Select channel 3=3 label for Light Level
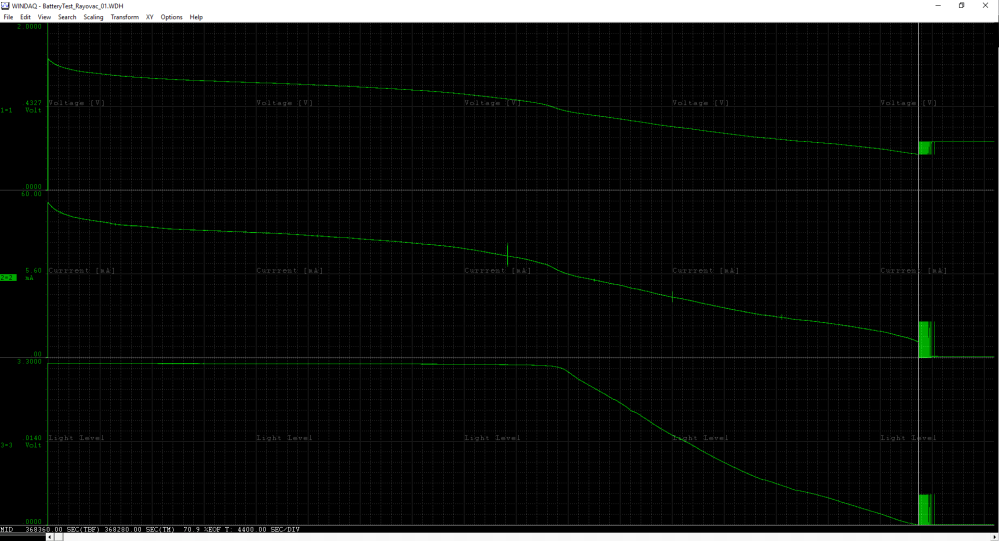This screenshot has height=541, width=999. coord(6,445)
